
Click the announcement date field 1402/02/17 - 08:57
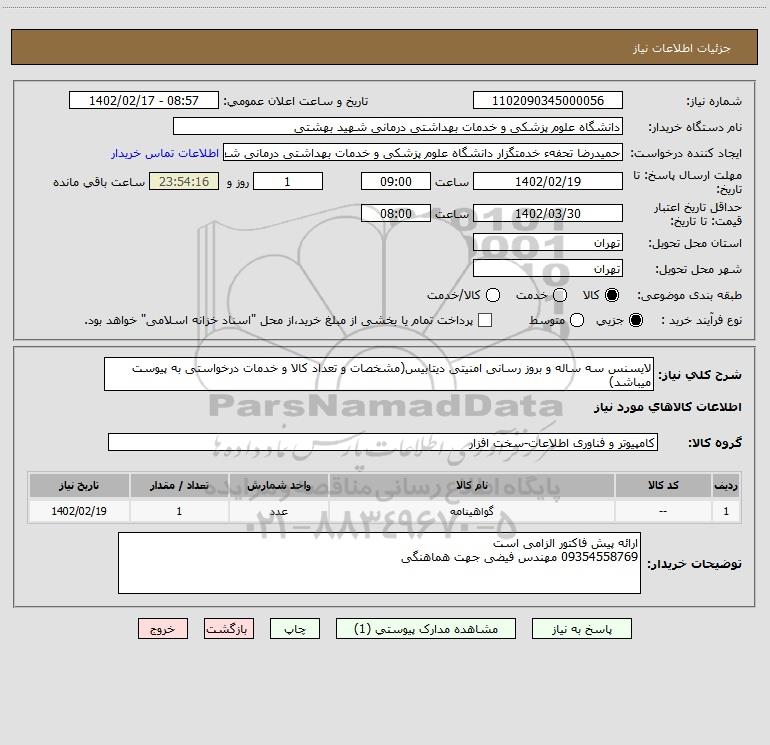click(x=144, y=100)
